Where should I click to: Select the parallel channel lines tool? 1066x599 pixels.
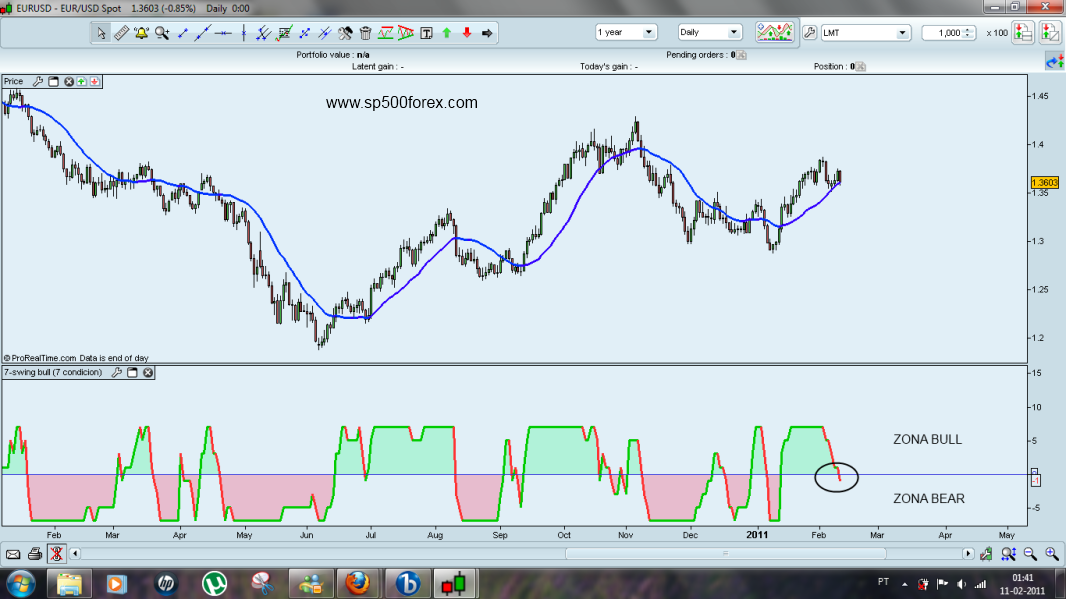264,33
